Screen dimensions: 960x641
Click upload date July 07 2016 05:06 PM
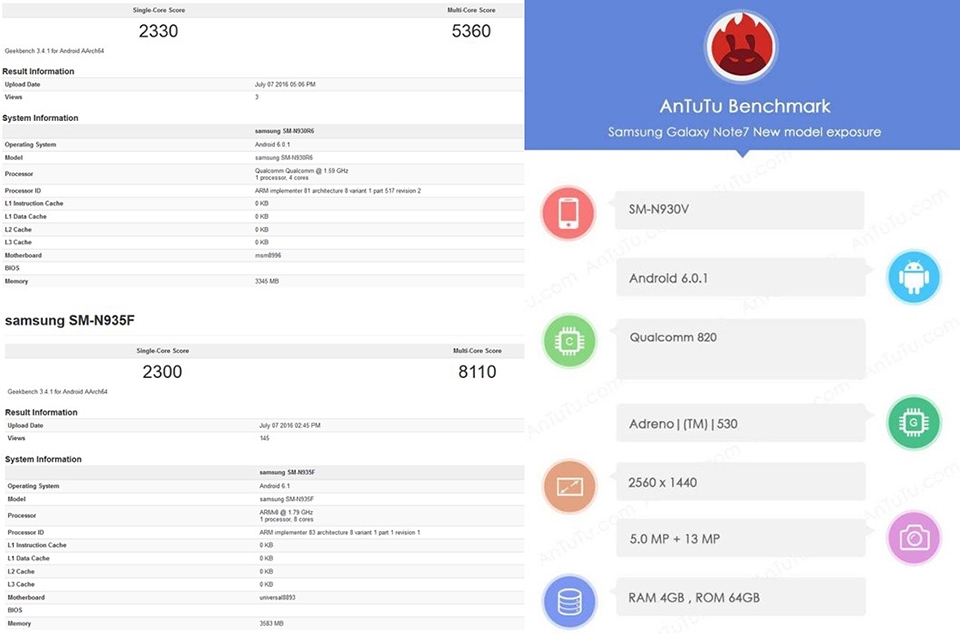coord(285,84)
